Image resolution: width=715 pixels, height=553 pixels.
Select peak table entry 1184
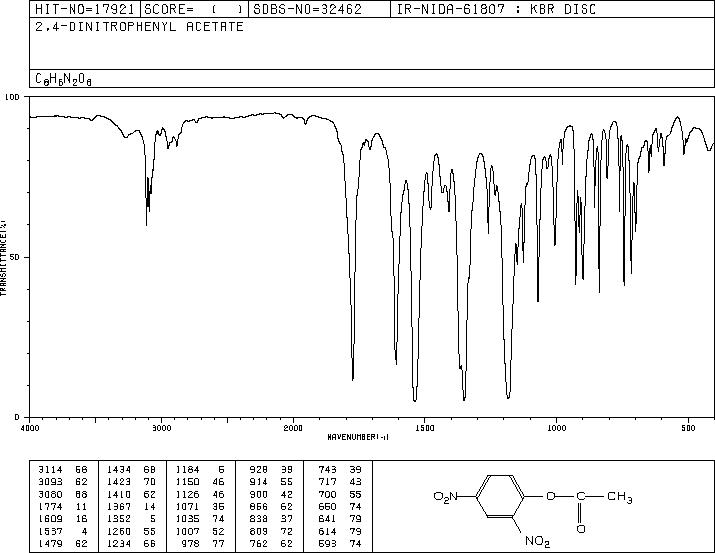pyautogui.click(x=200, y=470)
